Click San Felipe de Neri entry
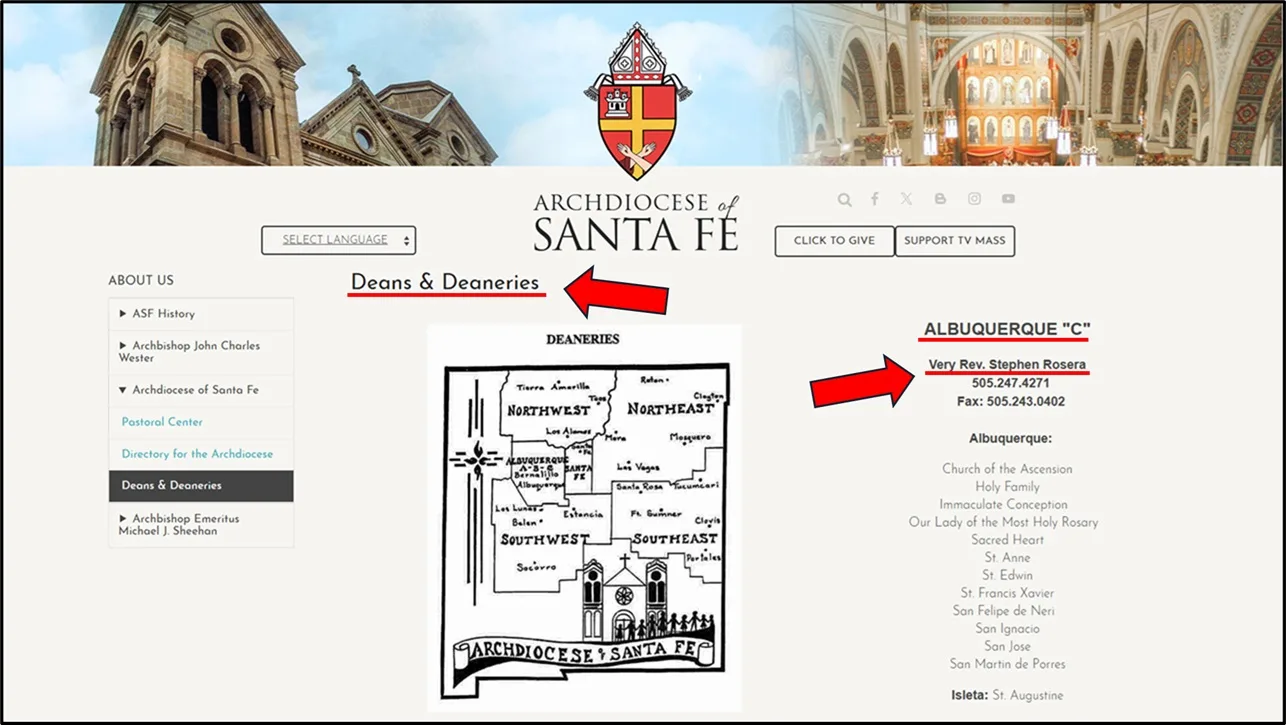 point(1003,611)
